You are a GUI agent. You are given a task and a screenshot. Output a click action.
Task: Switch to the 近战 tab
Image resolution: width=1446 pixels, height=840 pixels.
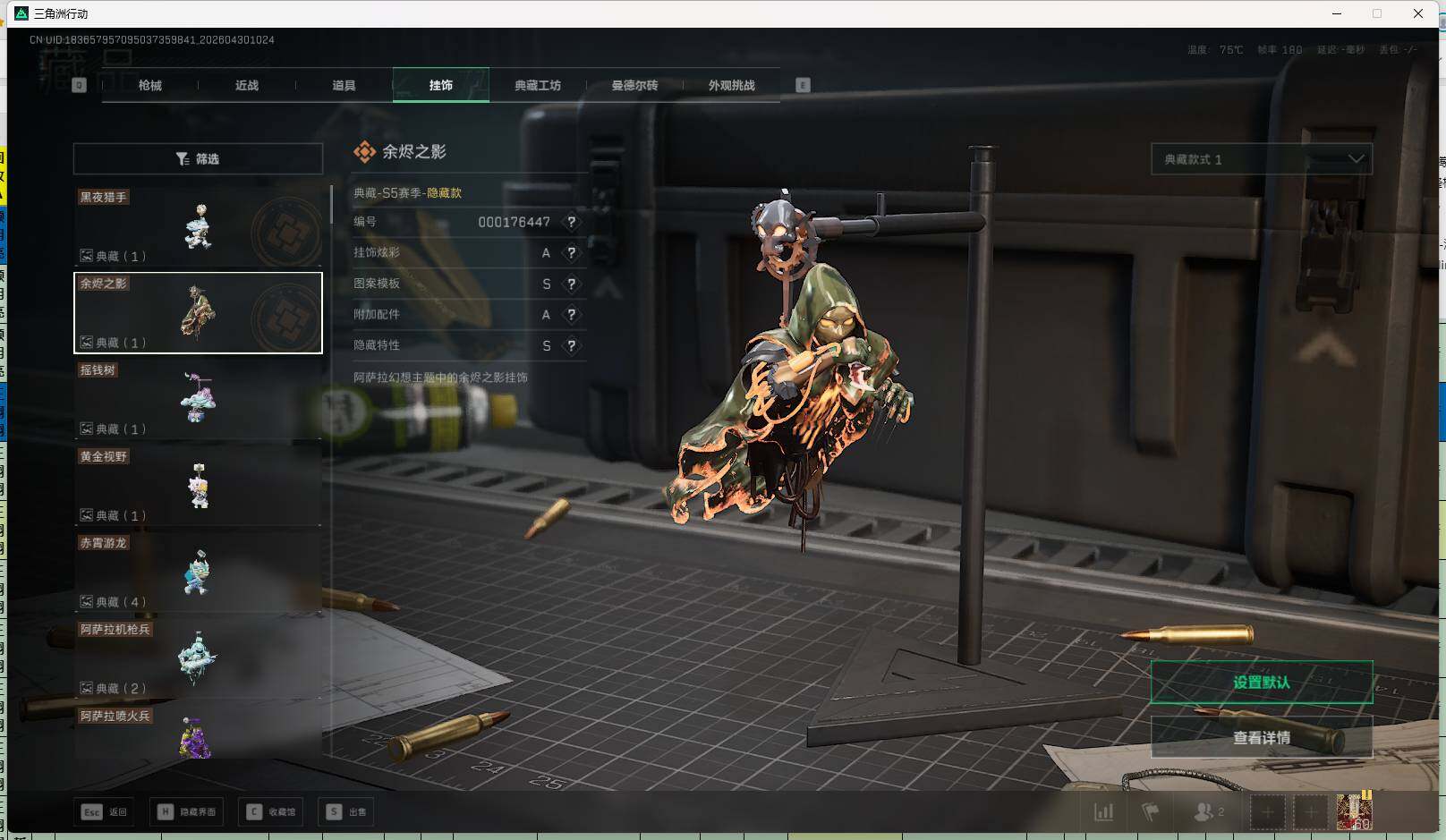click(x=247, y=85)
